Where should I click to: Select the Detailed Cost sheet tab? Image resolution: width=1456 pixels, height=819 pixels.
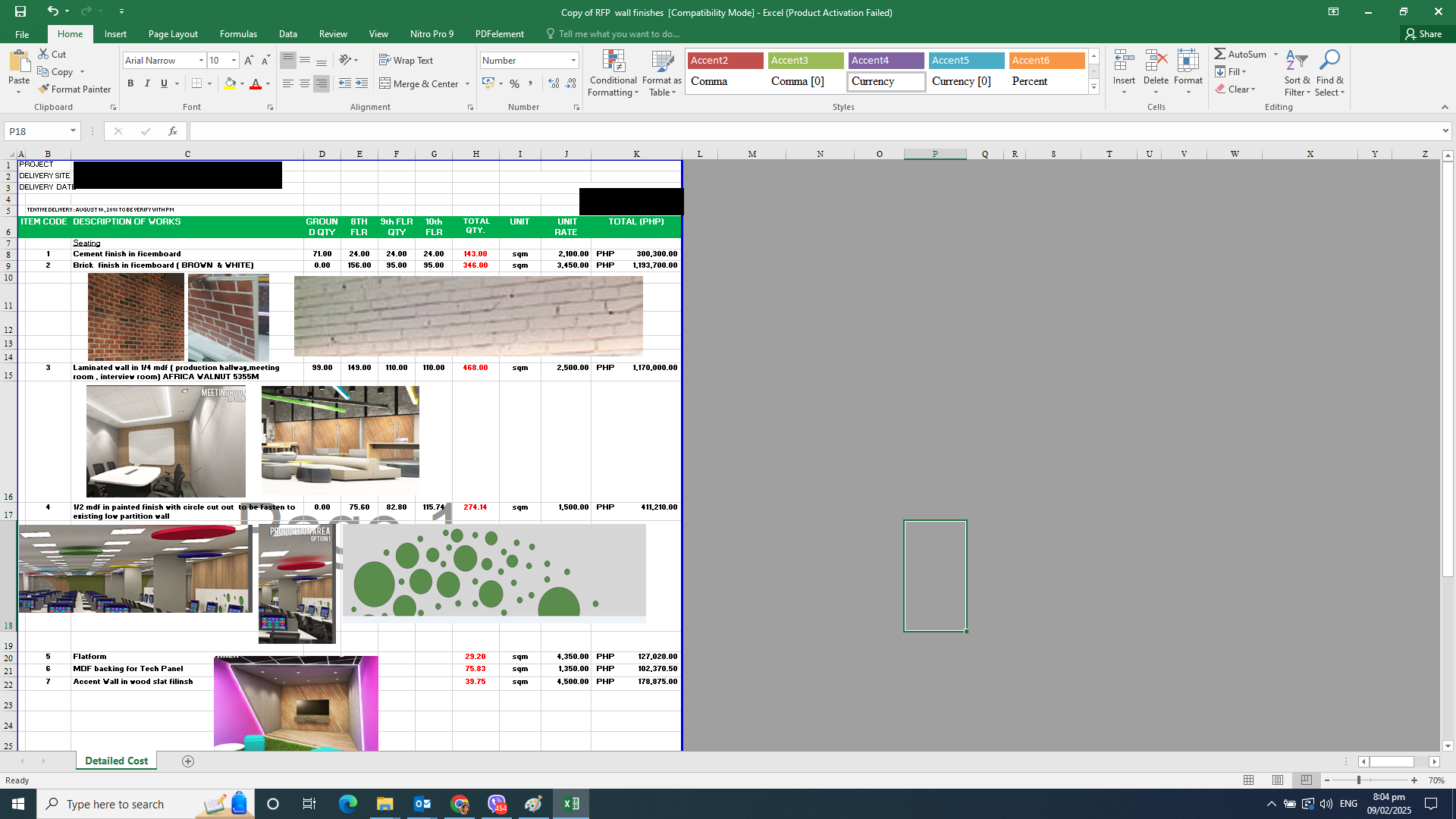pyautogui.click(x=115, y=761)
